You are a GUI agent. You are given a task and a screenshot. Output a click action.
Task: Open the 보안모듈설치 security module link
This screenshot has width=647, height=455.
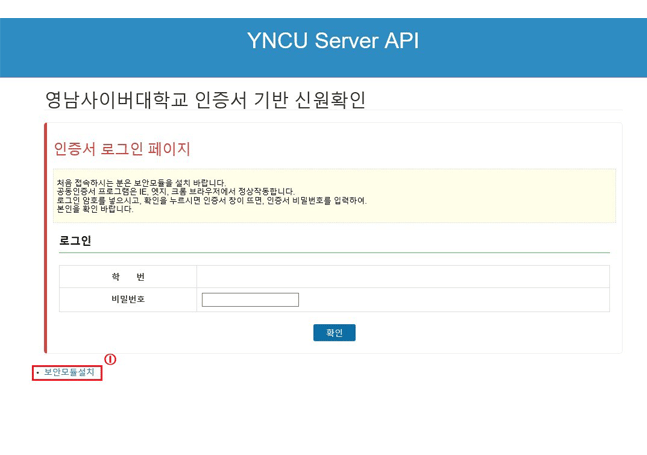[x=69, y=372]
